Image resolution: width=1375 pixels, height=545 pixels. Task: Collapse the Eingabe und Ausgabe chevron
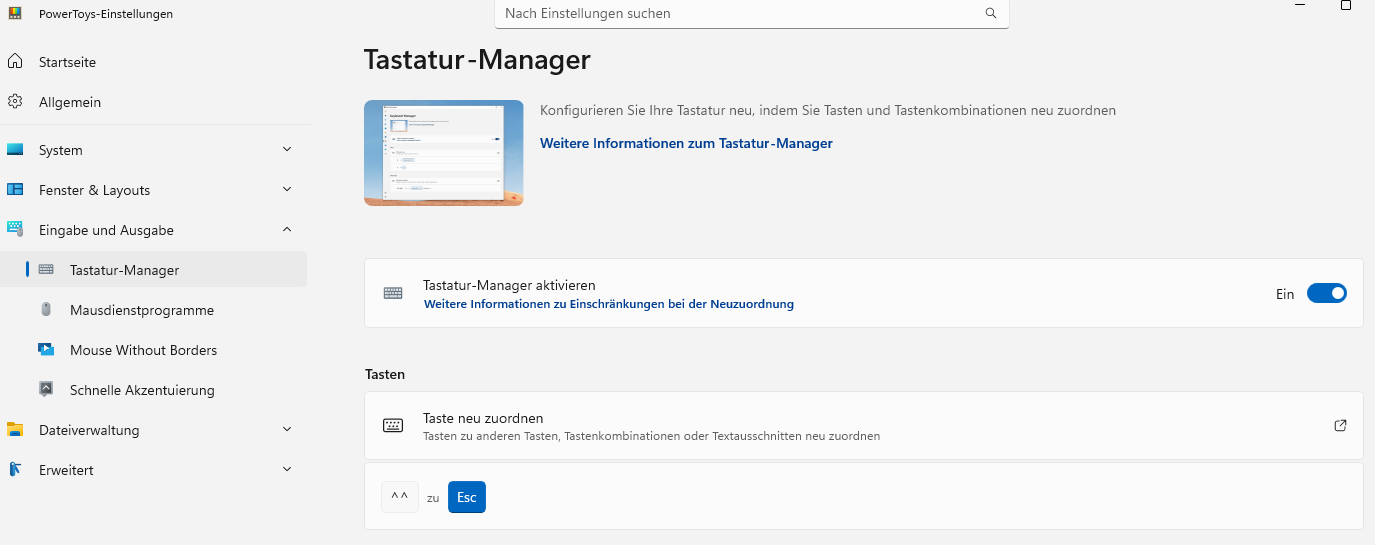point(287,230)
